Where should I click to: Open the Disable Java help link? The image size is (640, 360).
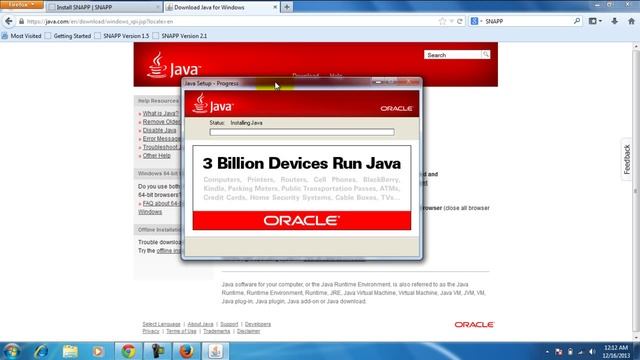(160, 130)
